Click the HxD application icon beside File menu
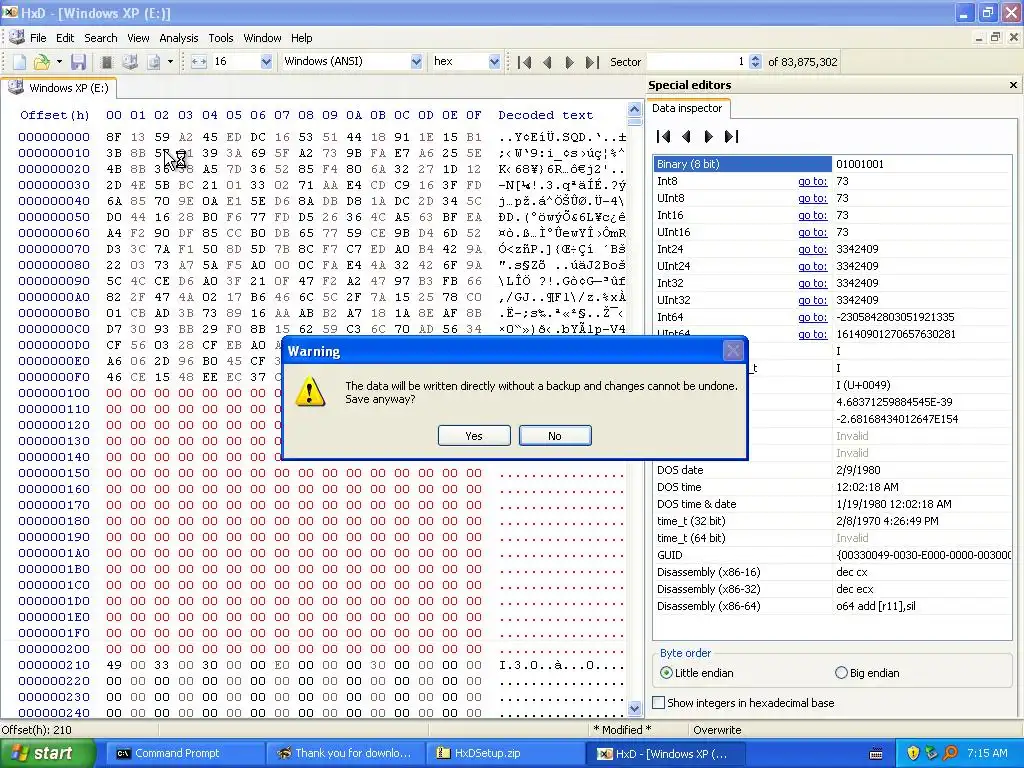 pyautogui.click(x=16, y=37)
